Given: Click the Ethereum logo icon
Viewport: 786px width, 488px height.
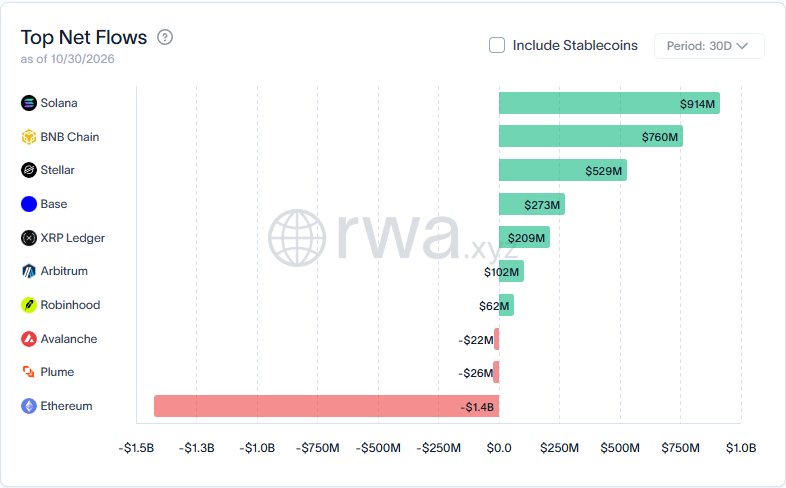Looking at the screenshot, I should pos(29,406).
